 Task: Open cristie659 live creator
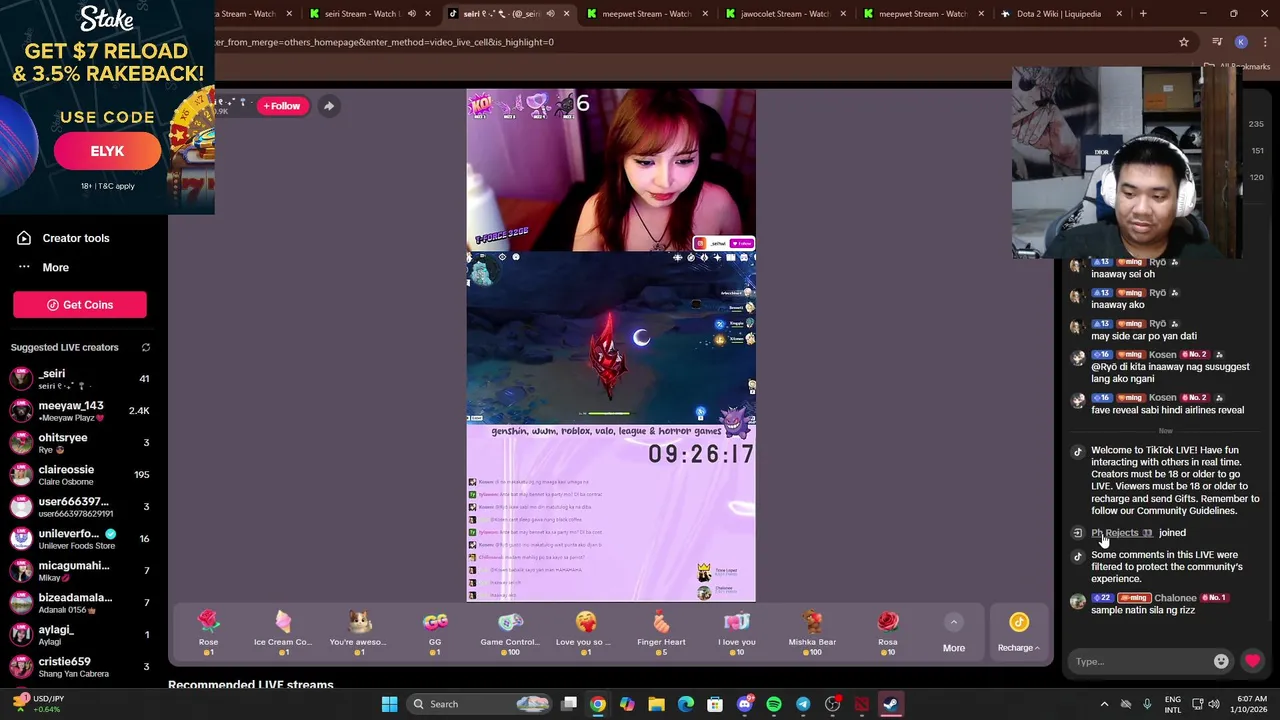[80, 667]
